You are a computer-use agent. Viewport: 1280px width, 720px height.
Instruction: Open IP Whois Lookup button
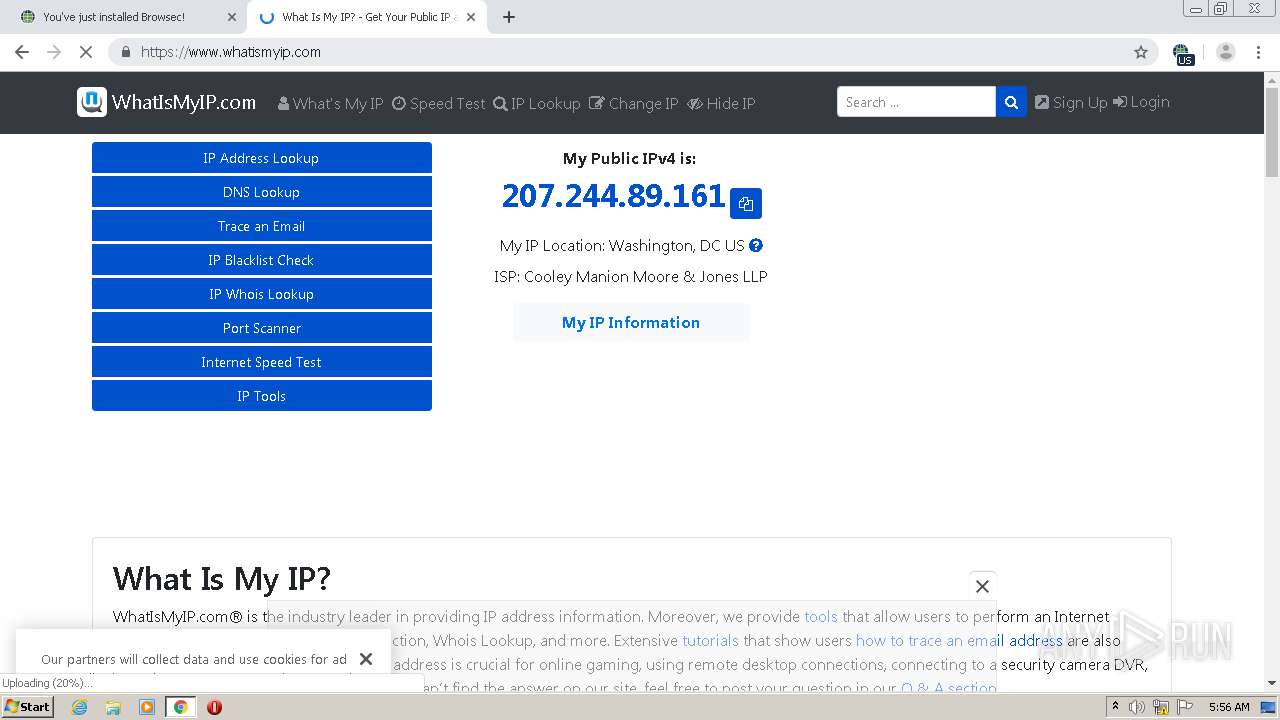262,294
